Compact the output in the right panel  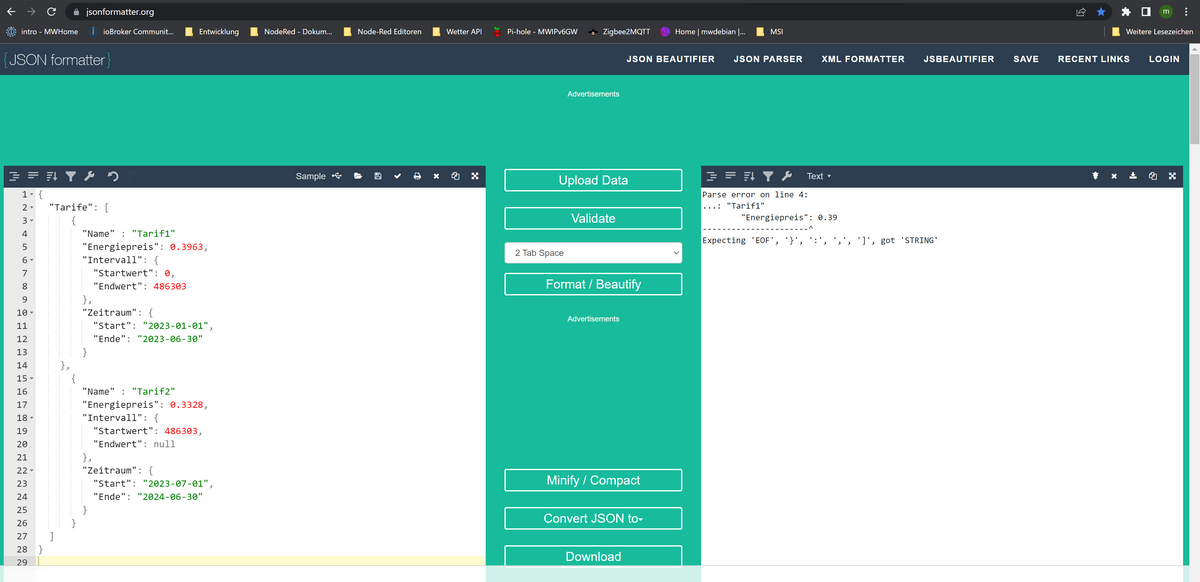pyautogui.click(x=731, y=176)
